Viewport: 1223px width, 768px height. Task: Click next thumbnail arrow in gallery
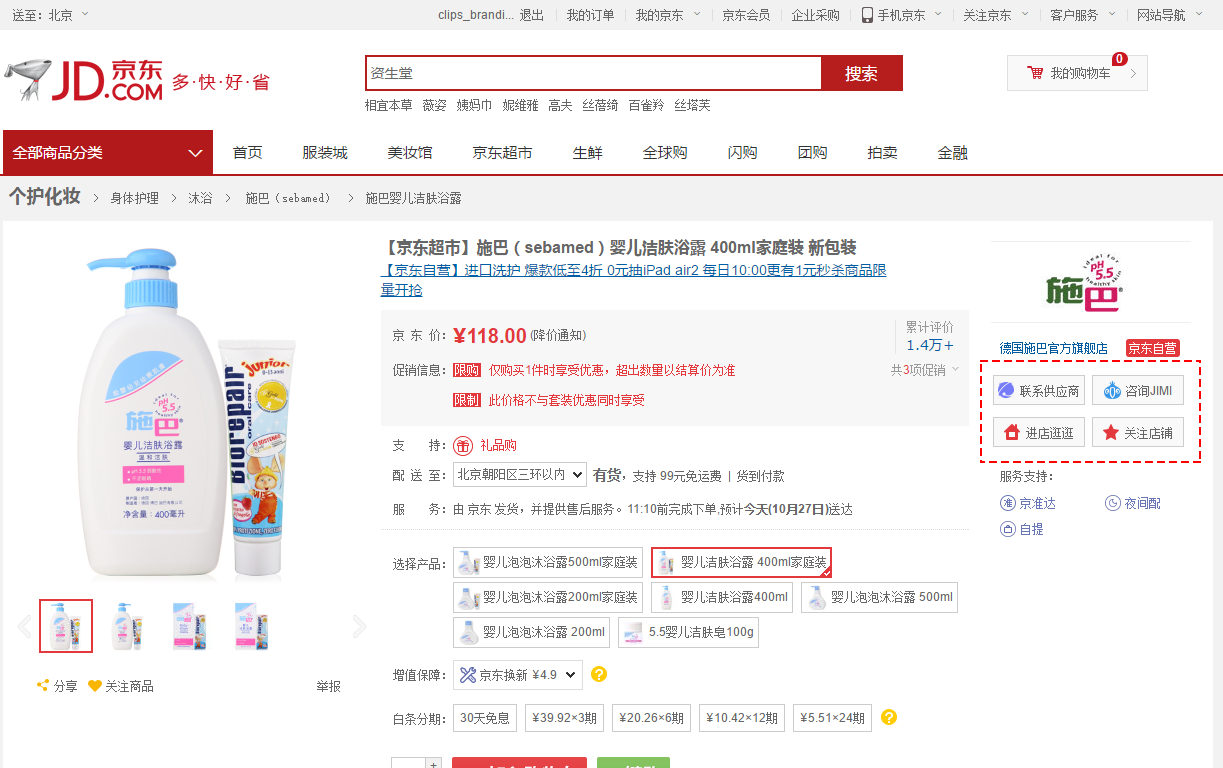tap(360, 627)
